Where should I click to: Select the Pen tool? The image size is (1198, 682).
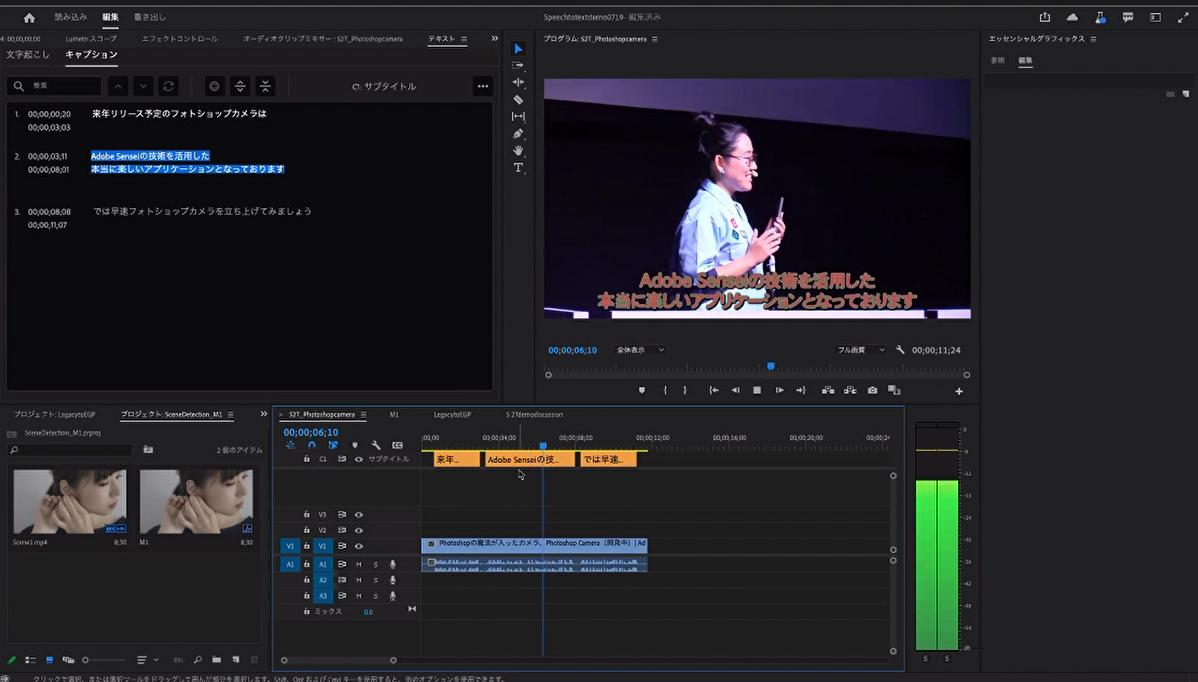click(518, 134)
